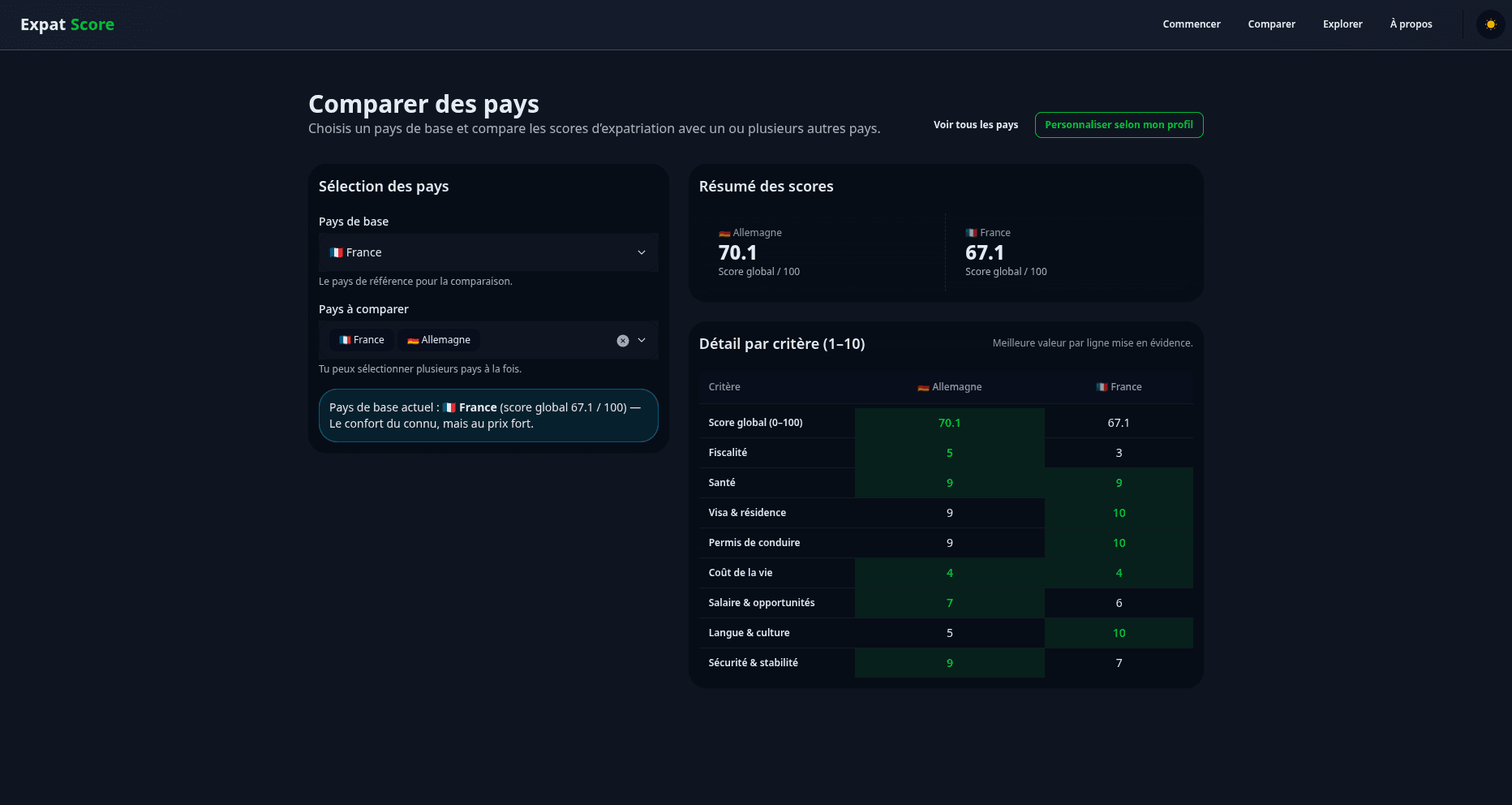Select the Allemagne score summary card

point(822,252)
